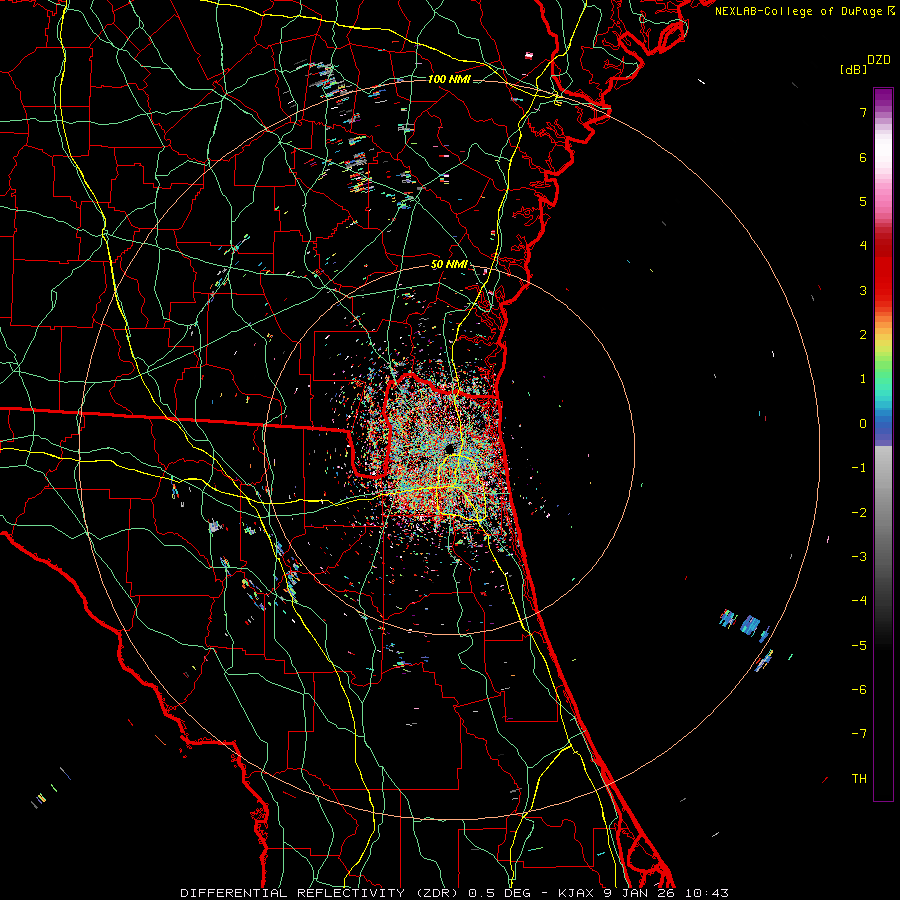Click the -7 value on color scale
The width and height of the screenshot is (900, 900).
(x=859, y=734)
